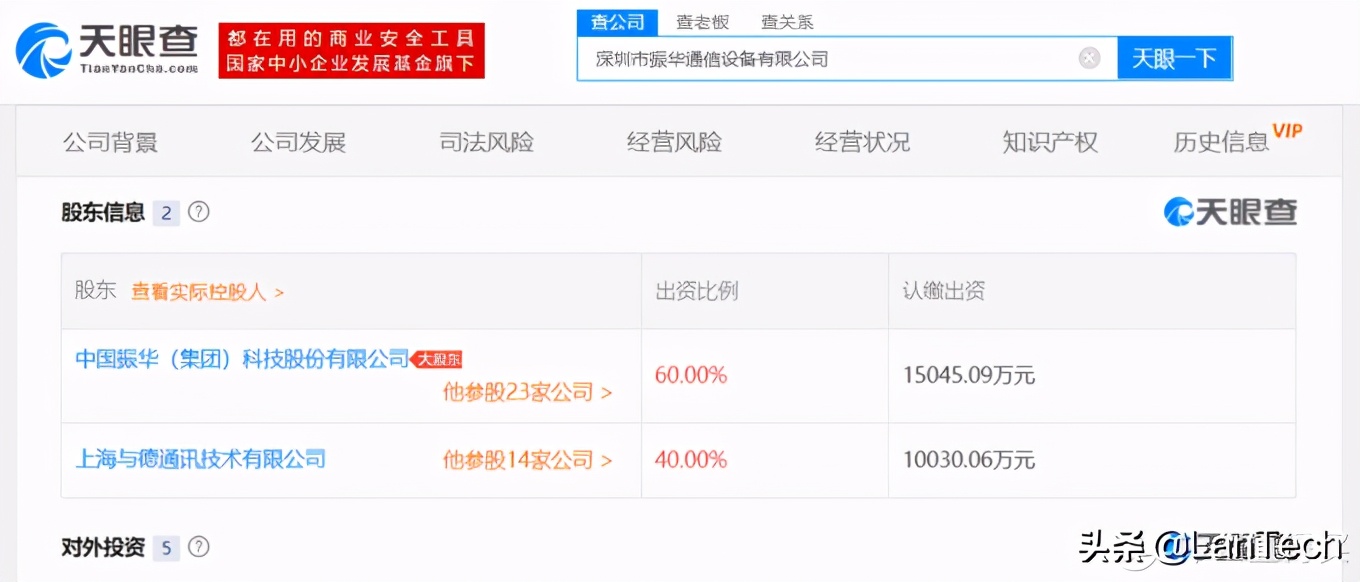Image resolution: width=1360 pixels, height=582 pixels.
Task: Switch to the 查老板 search tab
Action: pyautogui.click(x=703, y=22)
